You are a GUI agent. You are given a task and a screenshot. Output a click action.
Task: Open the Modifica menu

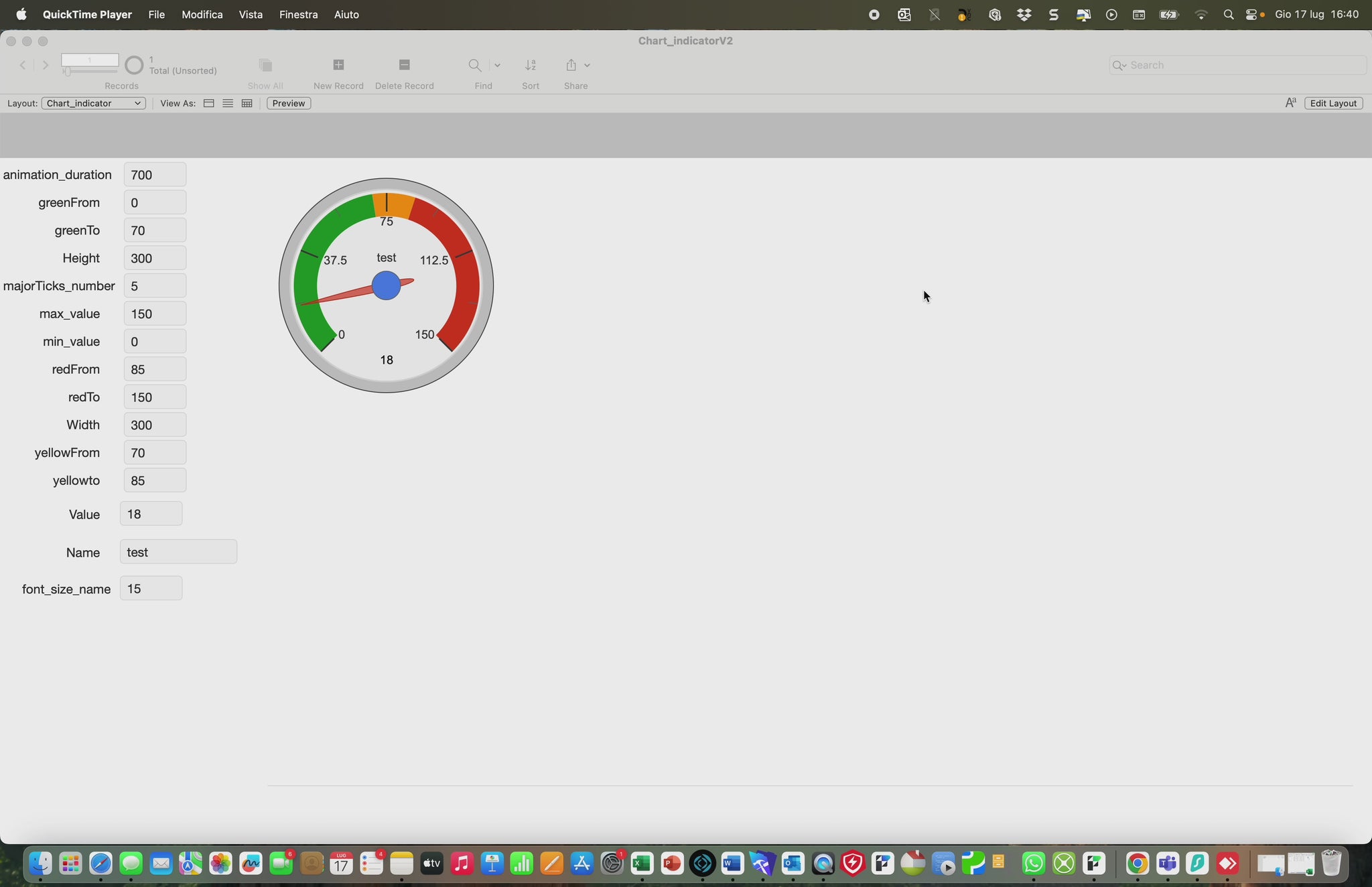pos(202,15)
